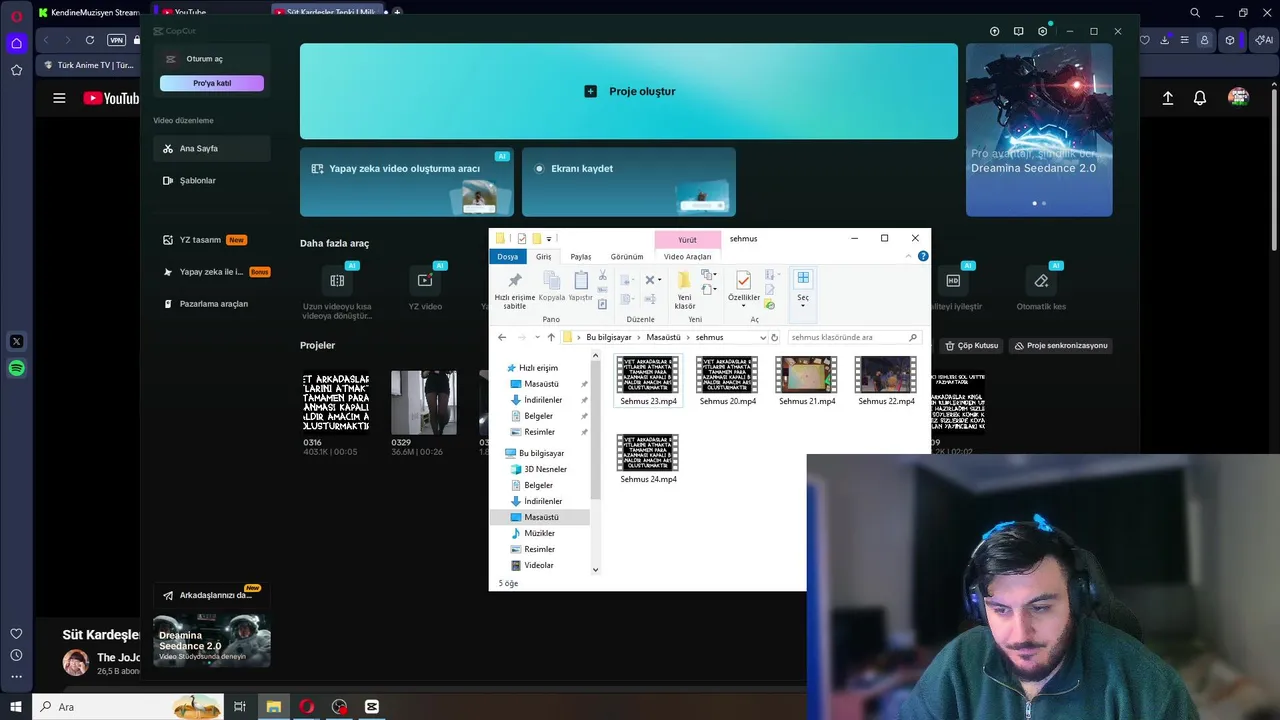Select Müzikler in Explorer navigation tree

click(540, 533)
